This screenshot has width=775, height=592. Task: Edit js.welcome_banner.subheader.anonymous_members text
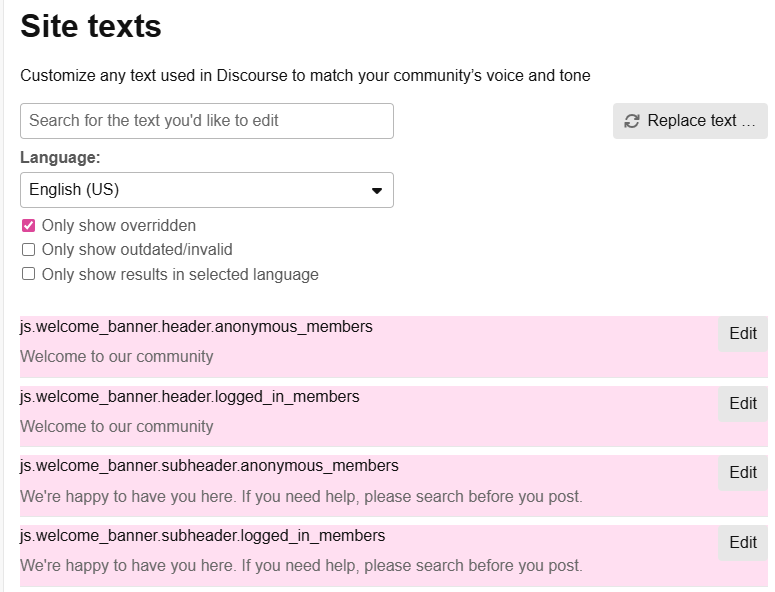tap(743, 473)
